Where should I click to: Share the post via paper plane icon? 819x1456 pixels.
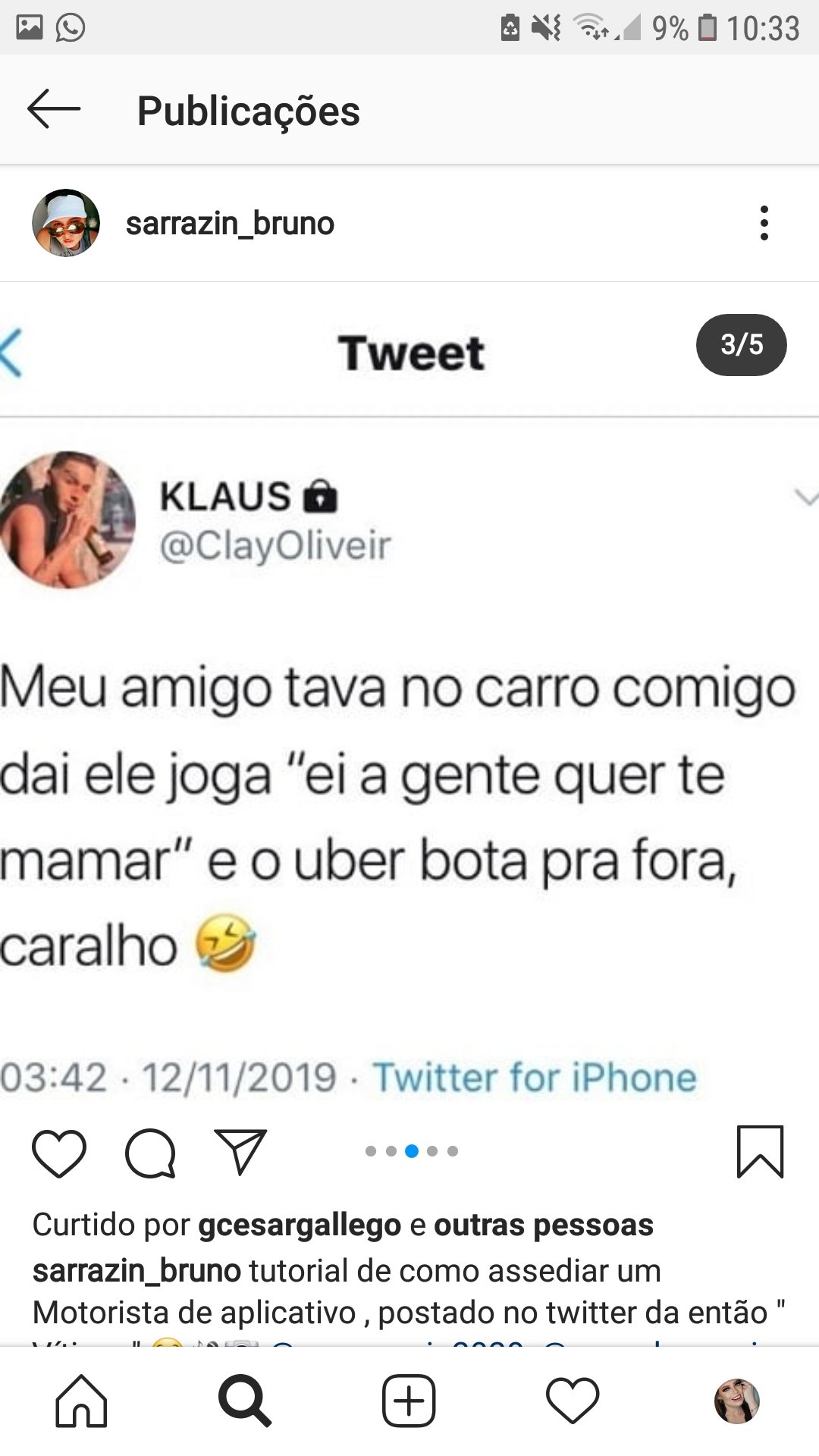point(240,1152)
